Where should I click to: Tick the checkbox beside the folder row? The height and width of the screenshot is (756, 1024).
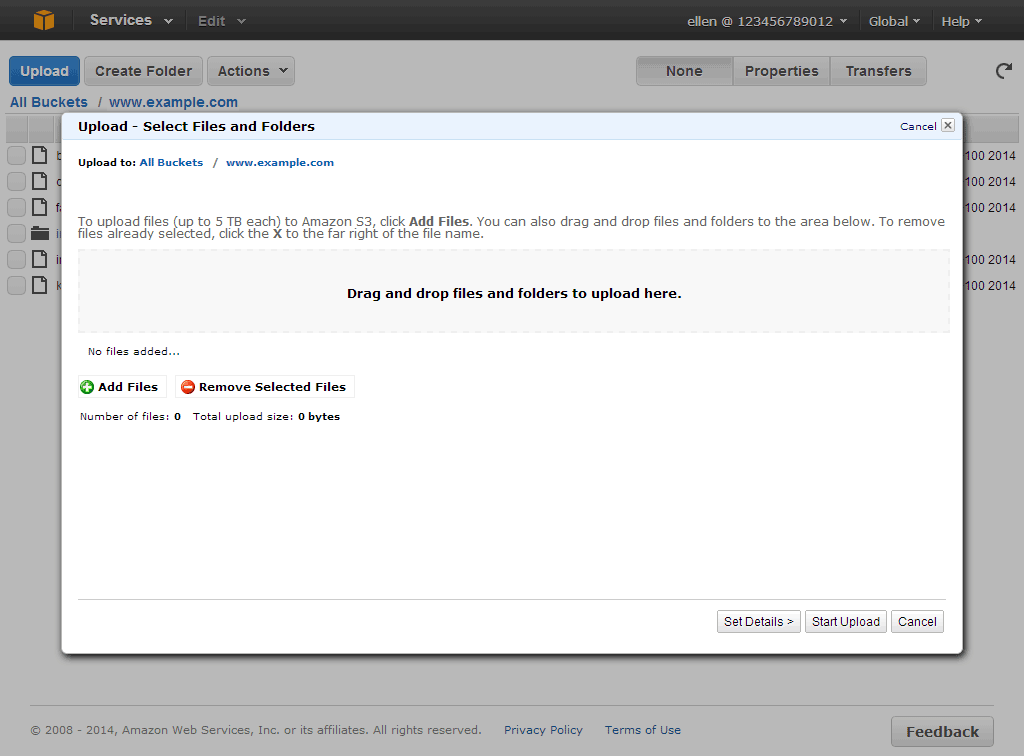coord(17,234)
